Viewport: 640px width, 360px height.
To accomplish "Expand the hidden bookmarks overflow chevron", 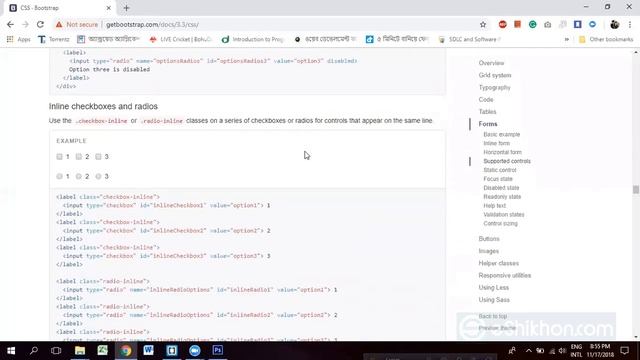I will pos(567,39).
